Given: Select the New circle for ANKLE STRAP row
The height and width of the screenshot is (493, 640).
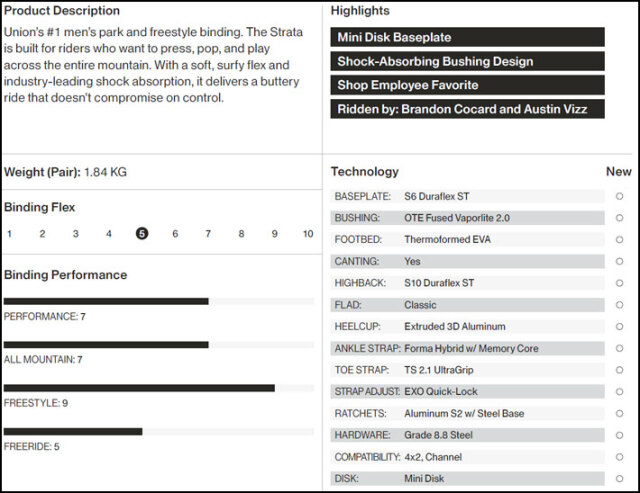Looking at the screenshot, I should 619,348.
